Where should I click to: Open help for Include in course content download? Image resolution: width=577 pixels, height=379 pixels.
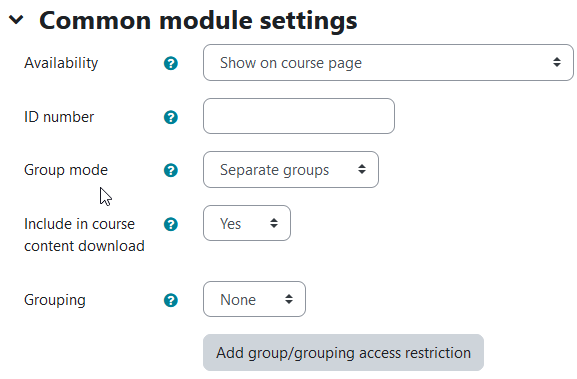(171, 224)
